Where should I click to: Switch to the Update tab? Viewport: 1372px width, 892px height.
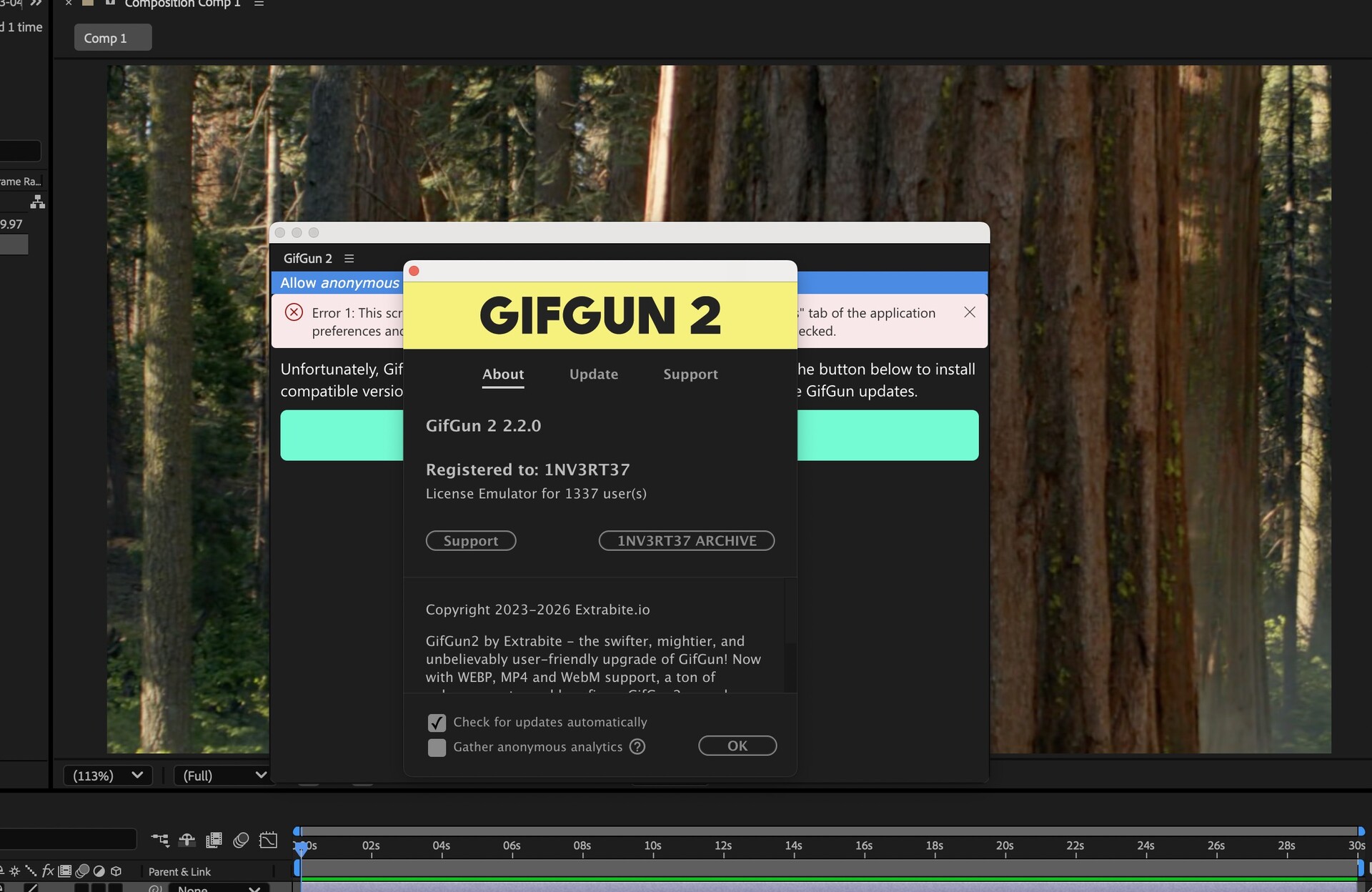click(593, 375)
